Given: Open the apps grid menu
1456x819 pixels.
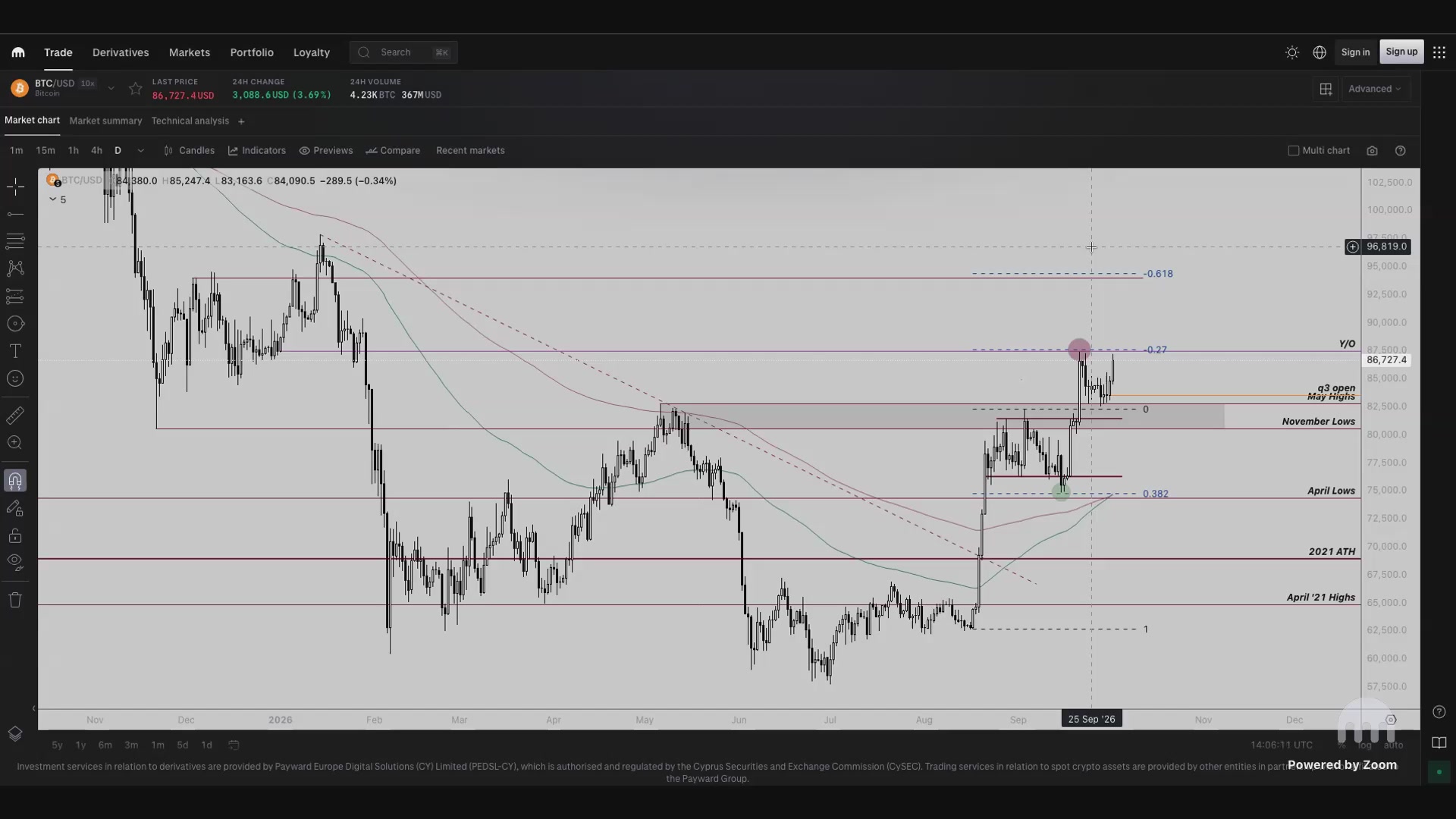Looking at the screenshot, I should point(1439,52).
